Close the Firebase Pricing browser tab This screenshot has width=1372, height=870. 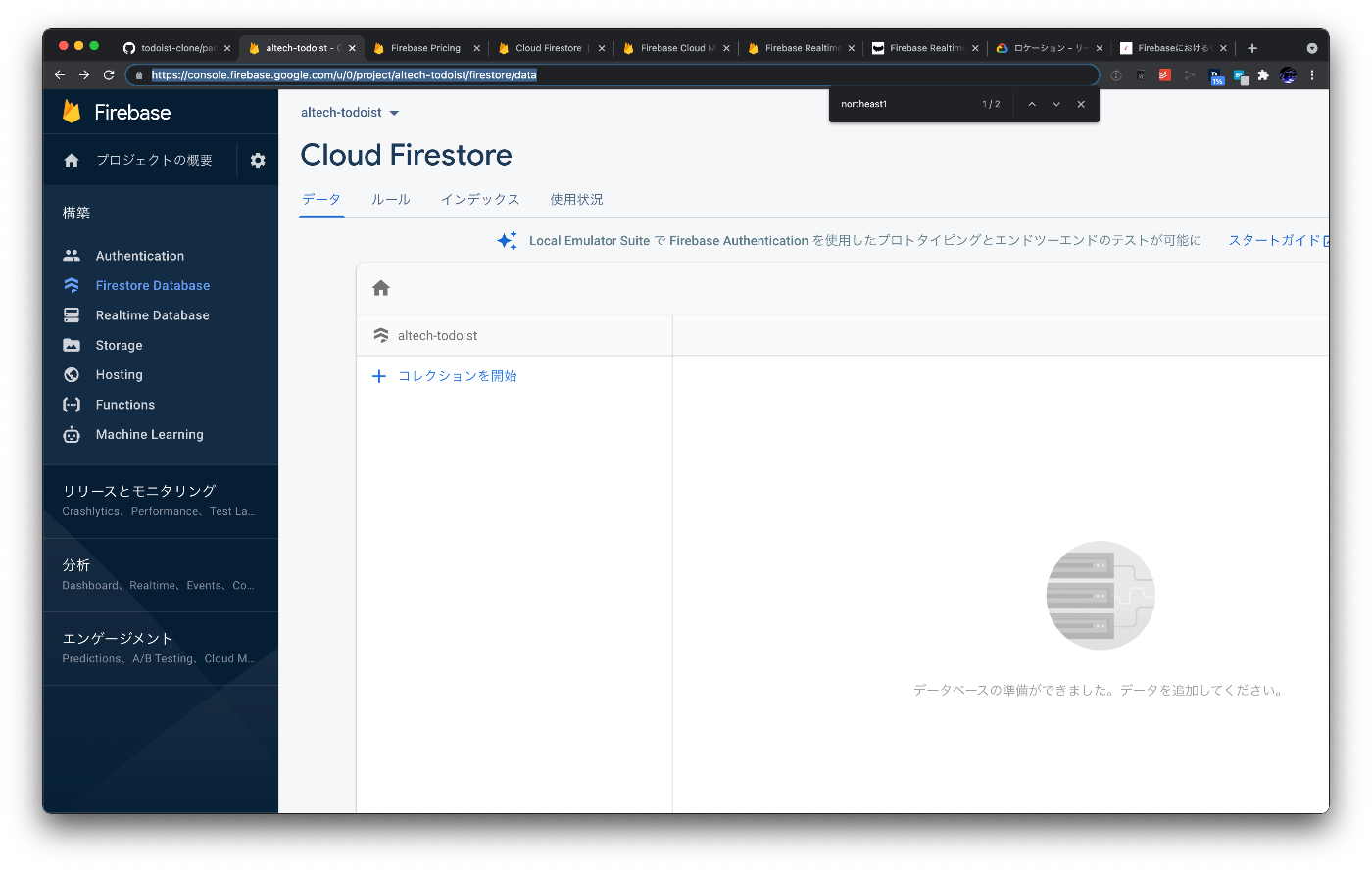tap(476, 48)
